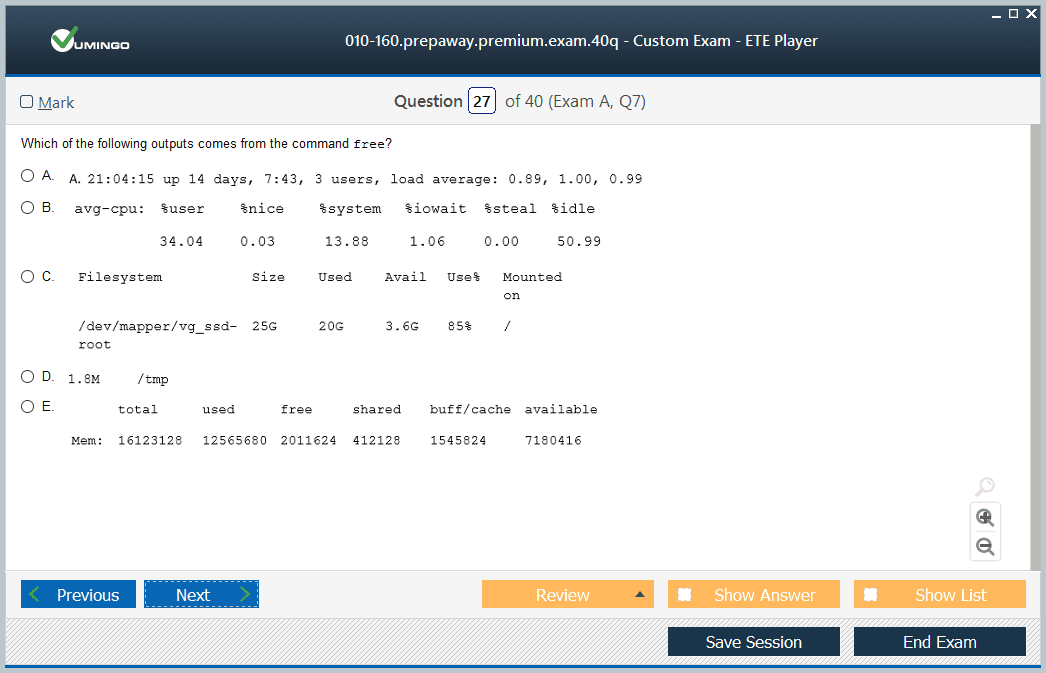Select answer option A uptime output
1046x673 pixels.
(x=27, y=176)
